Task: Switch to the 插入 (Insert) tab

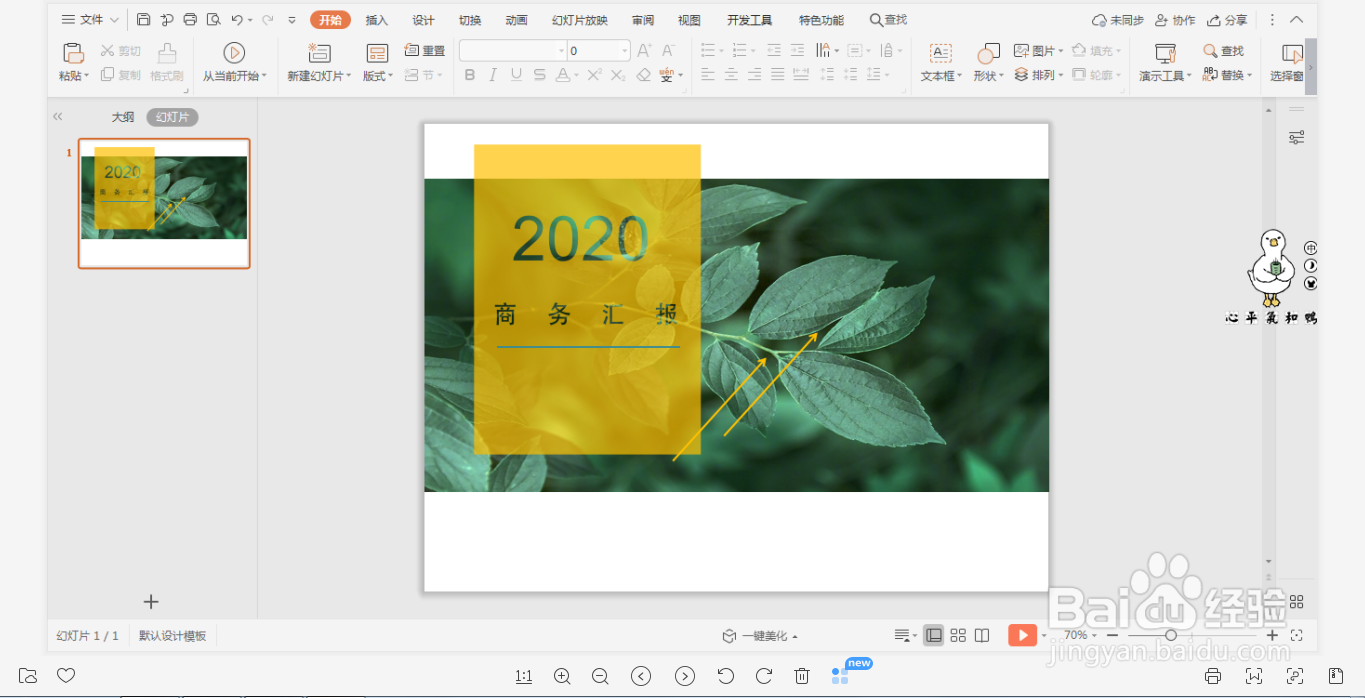Action: pyautogui.click(x=377, y=20)
